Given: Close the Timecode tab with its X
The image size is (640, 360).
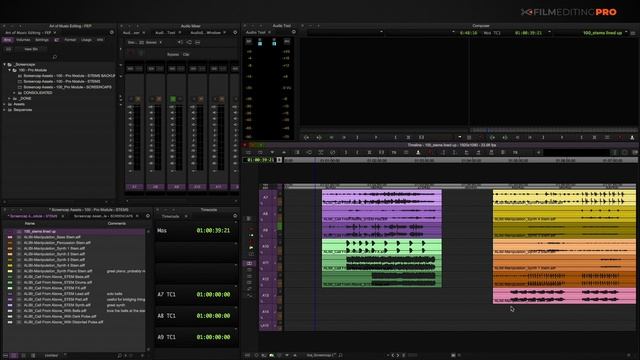Looking at the screenshot, I should (186, 216).
